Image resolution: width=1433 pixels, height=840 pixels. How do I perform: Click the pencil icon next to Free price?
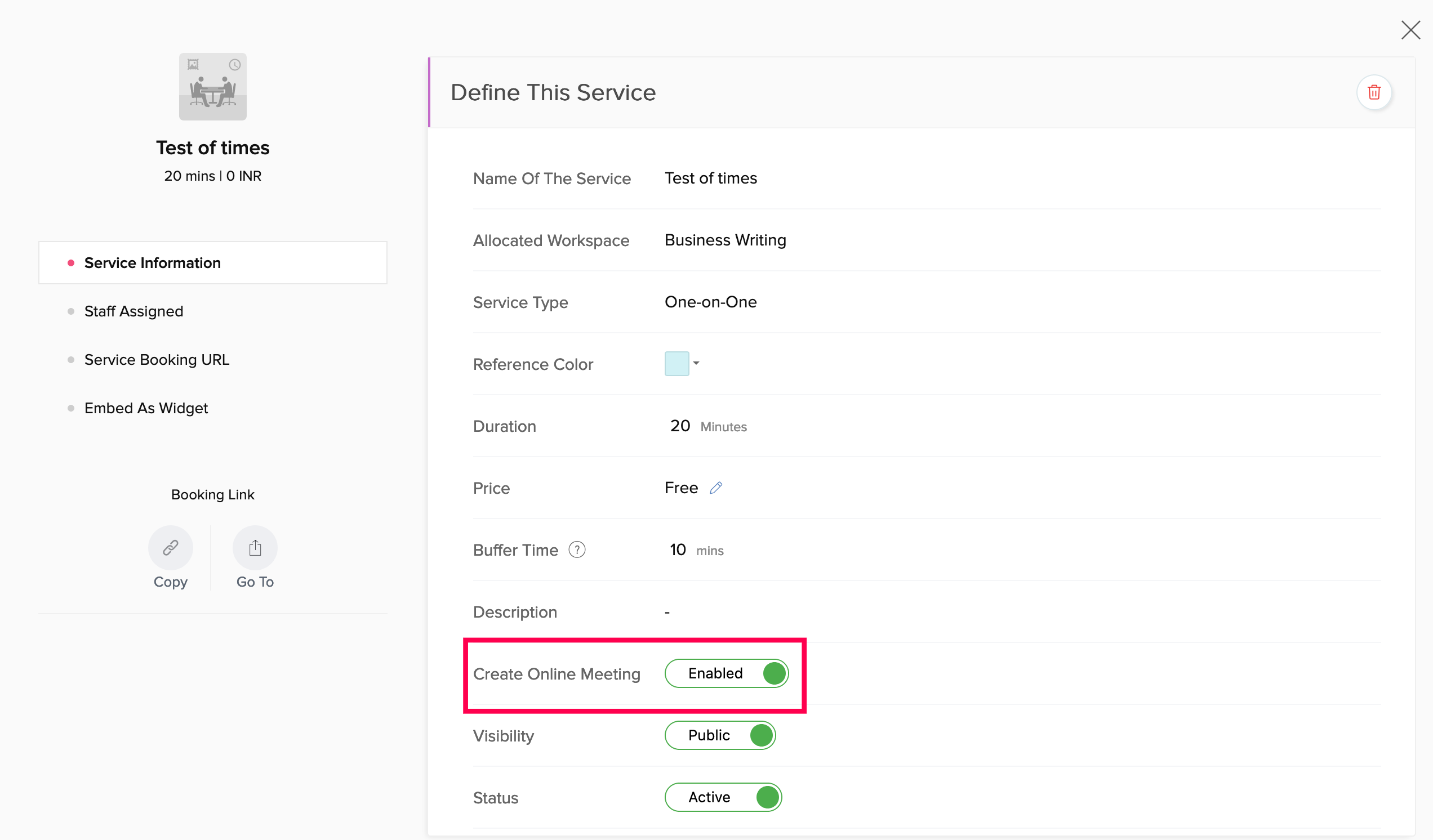point(716,488)
